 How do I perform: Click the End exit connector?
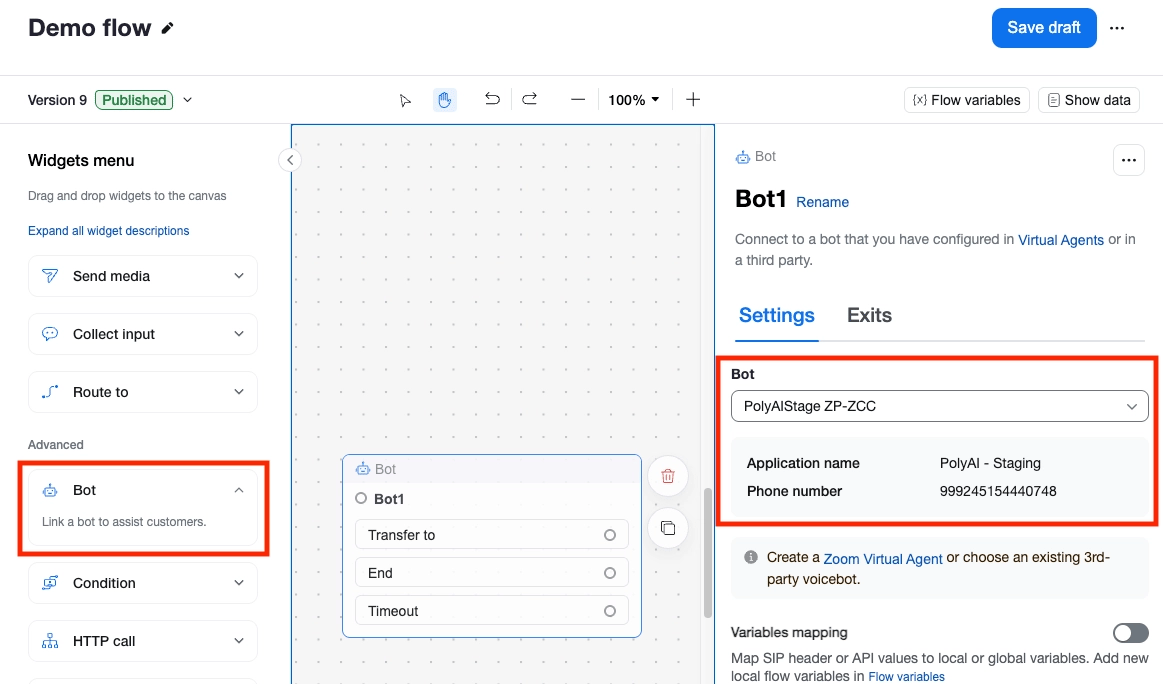(x=610, y=573)
